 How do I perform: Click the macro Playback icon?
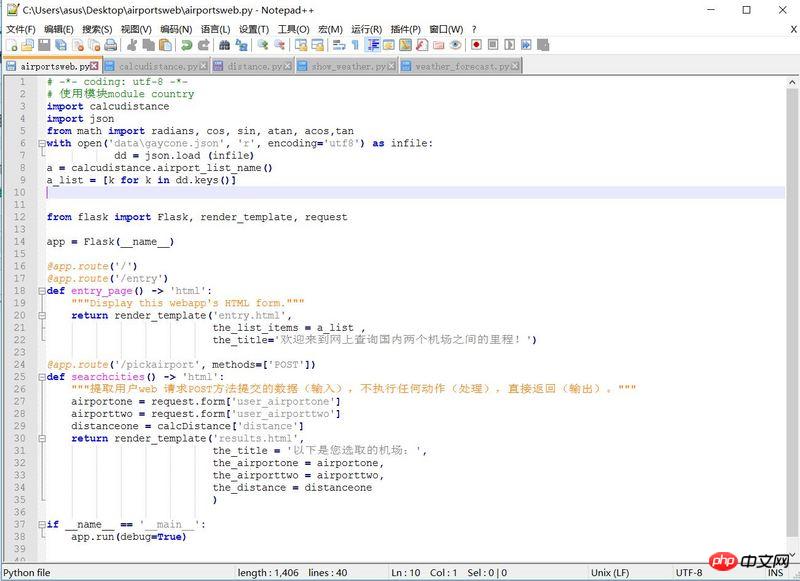click(x=510, y=45)
